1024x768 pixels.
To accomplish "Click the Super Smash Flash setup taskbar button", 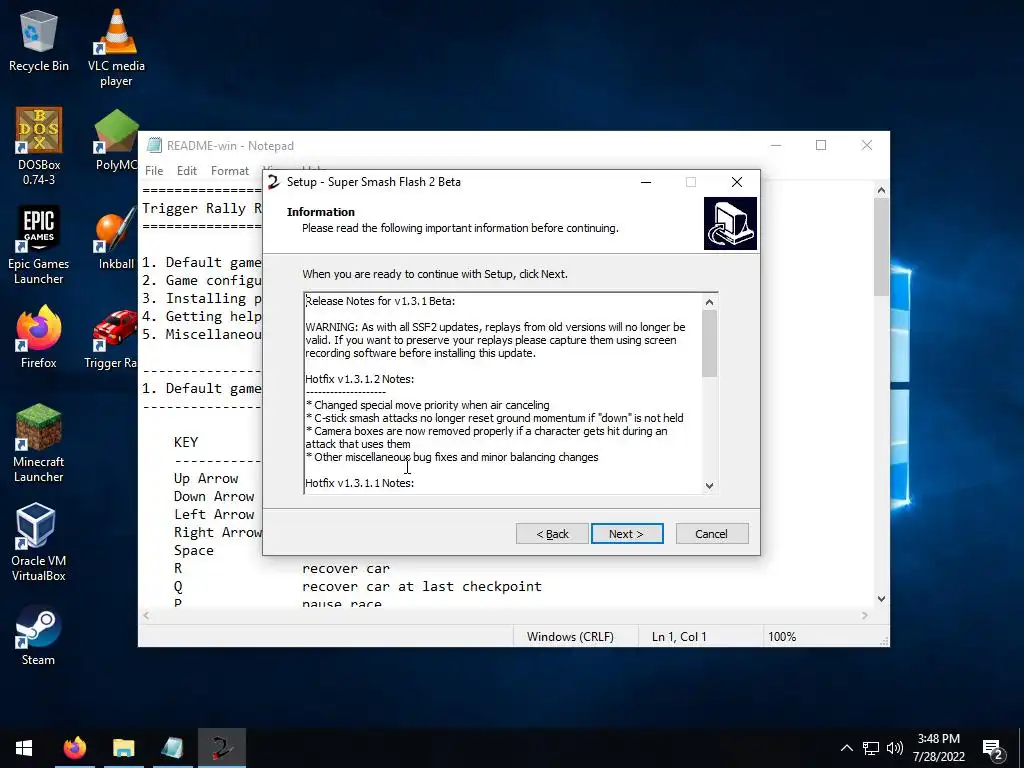I will [x=221, y=748].
